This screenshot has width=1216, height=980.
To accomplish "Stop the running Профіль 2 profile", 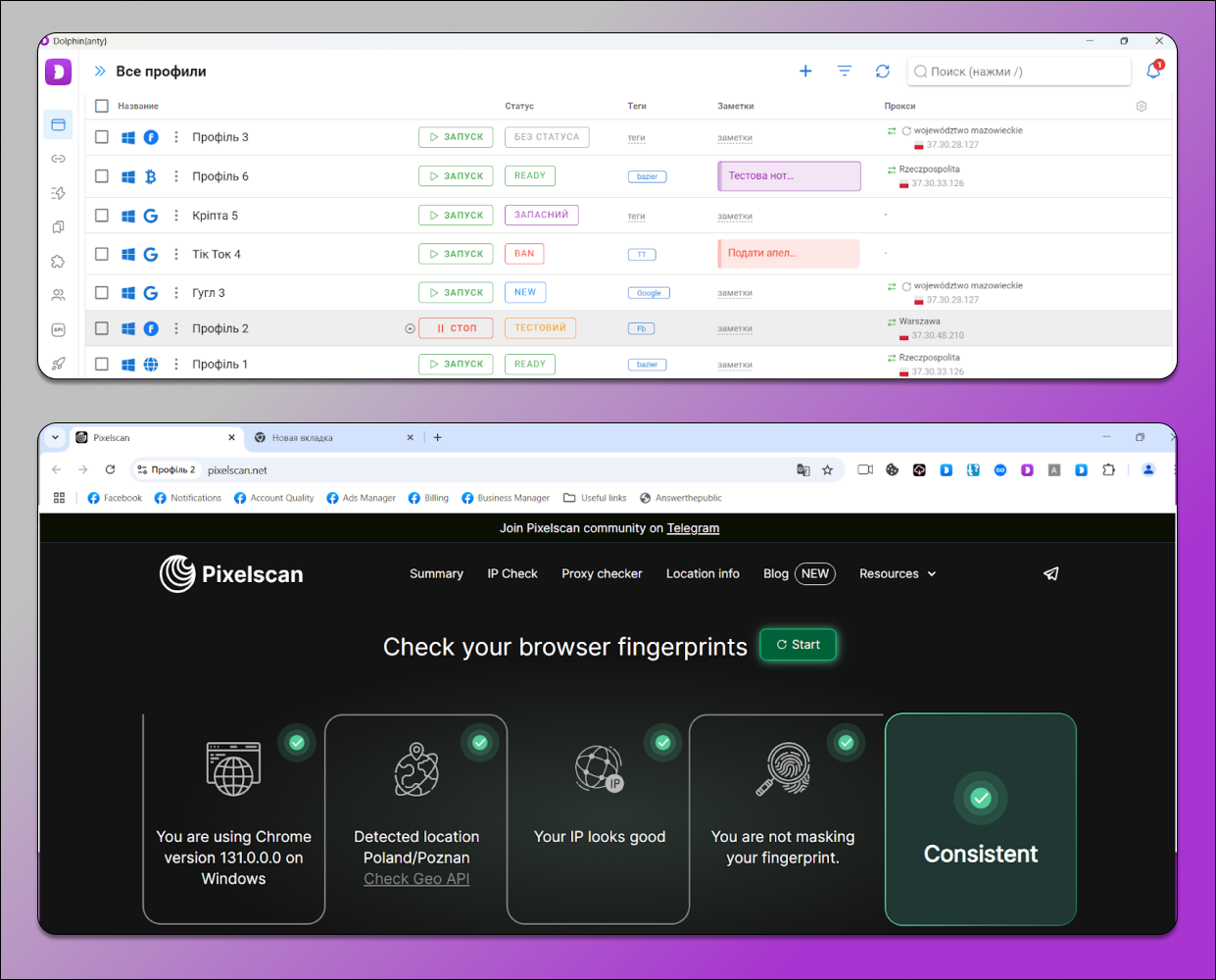I will click(x=456, y=328).
